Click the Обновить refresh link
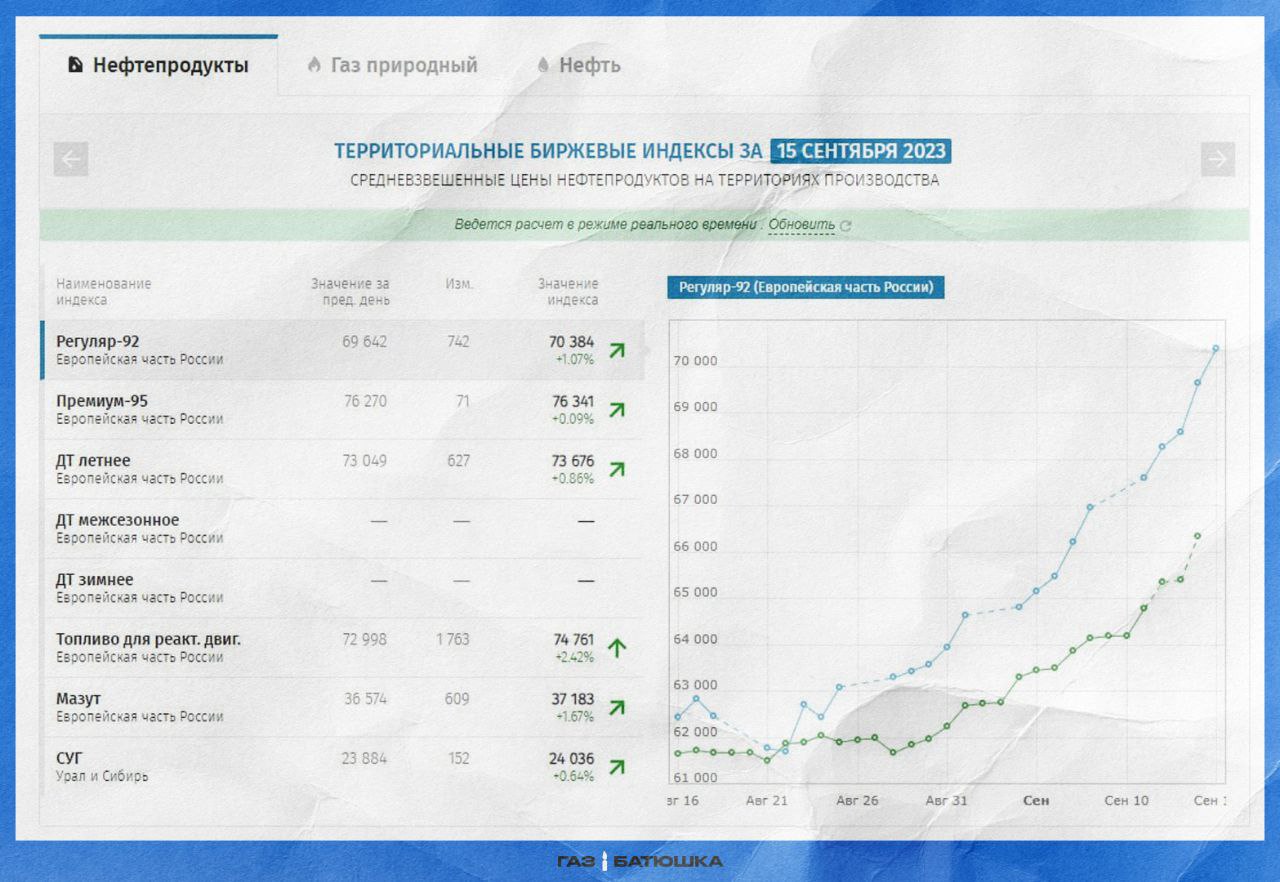The height and width of the screenshot is (882, 1280). pos(801,225)
